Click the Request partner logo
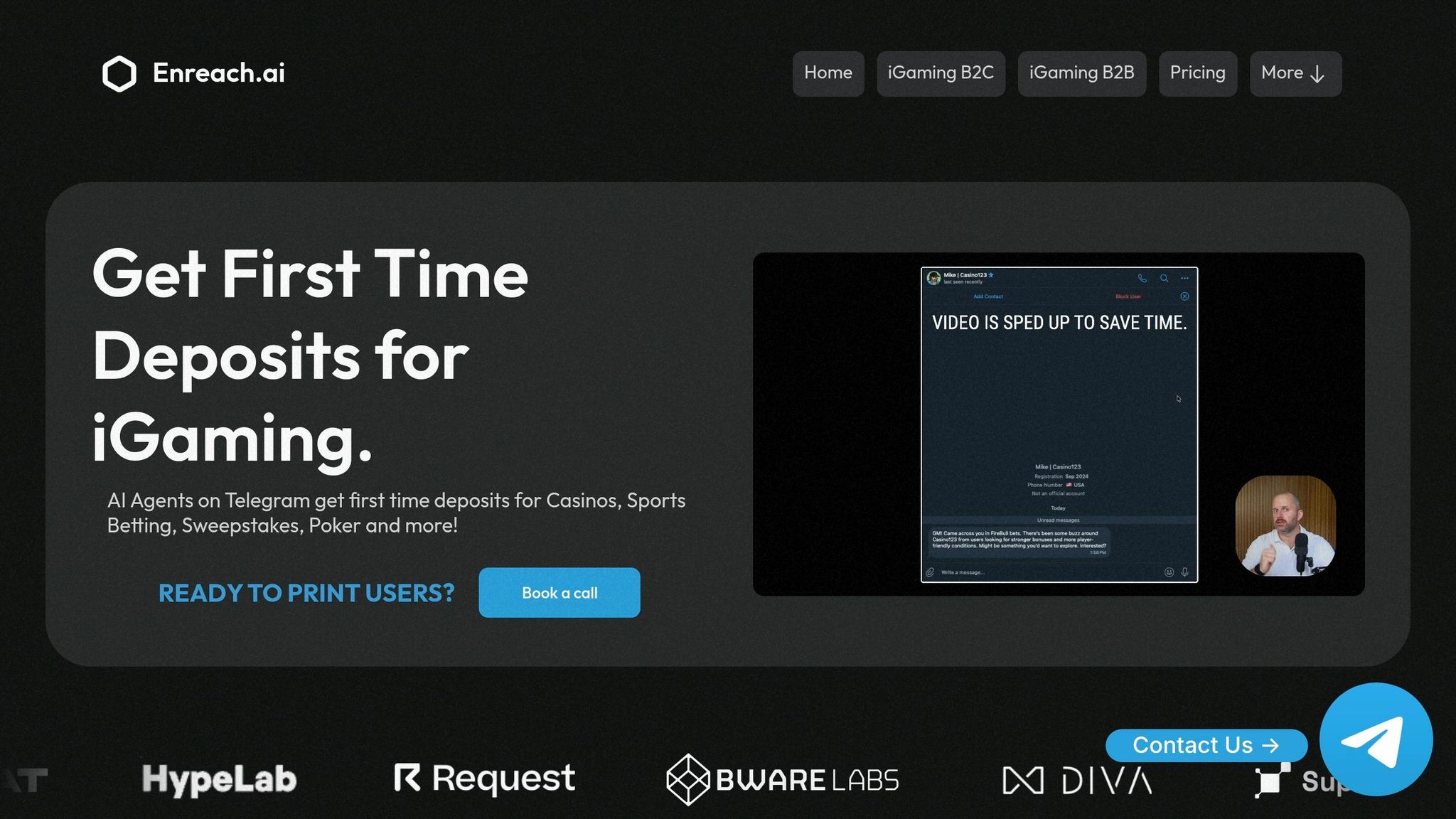Image resolution: width=1456 pixels, height=819 pixels. coord(484,778)
